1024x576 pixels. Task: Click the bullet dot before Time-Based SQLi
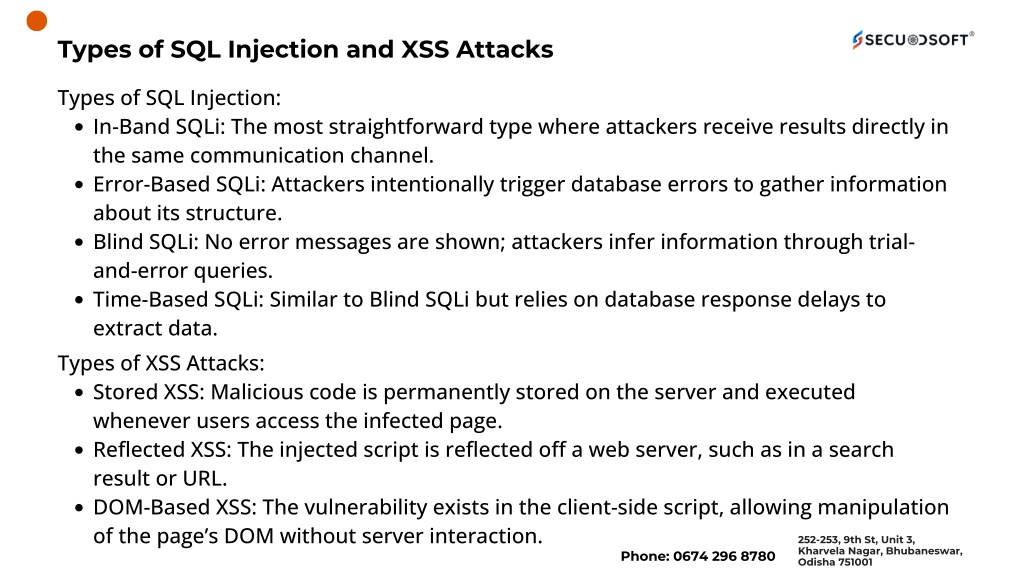pos(79,300)
